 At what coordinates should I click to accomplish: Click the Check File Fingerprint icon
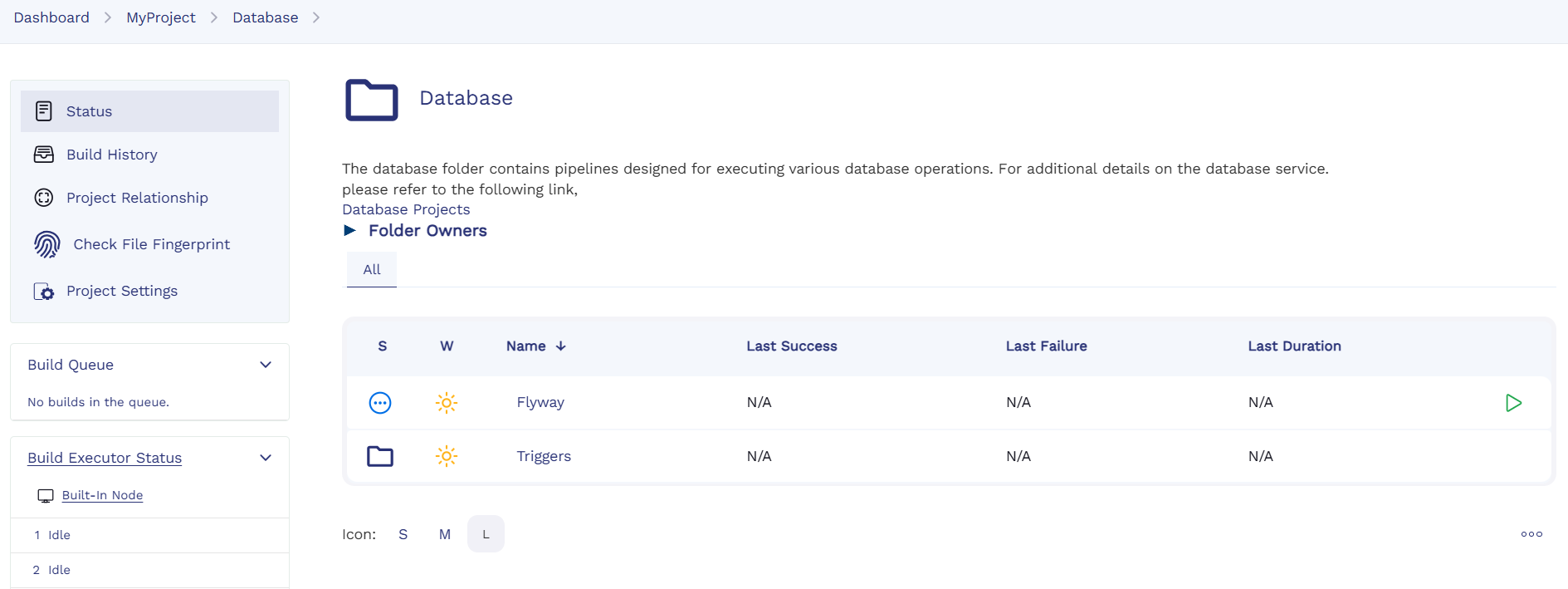pyautogui.click(x=46, y=244)
